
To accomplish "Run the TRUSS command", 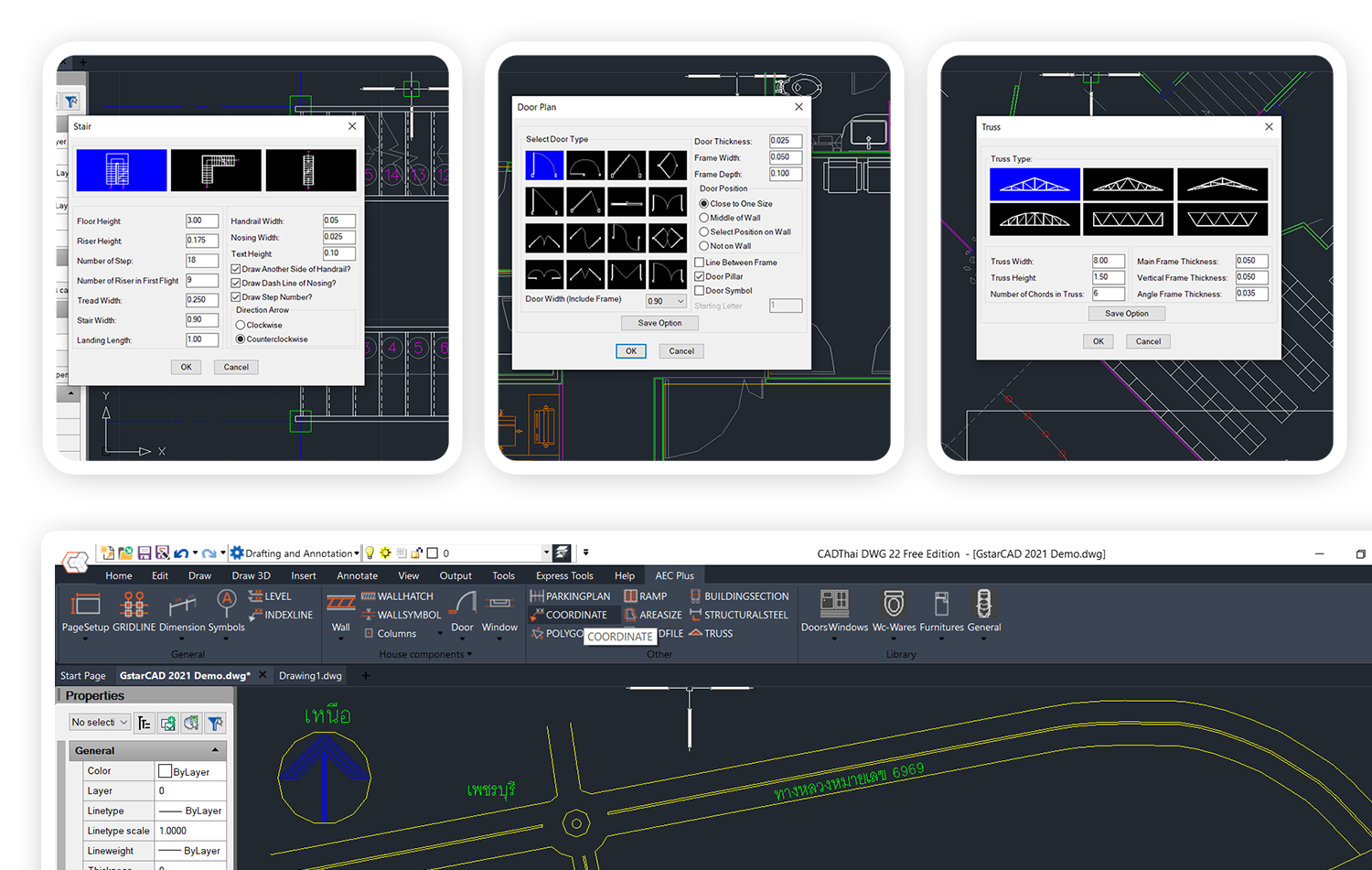I will [x=711, y=633].
